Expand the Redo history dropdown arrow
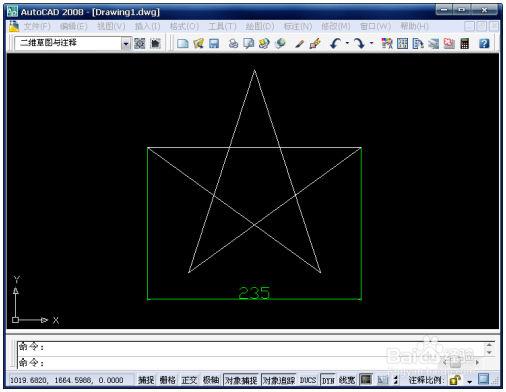The image size is (506, 392). tap(371, 43)
